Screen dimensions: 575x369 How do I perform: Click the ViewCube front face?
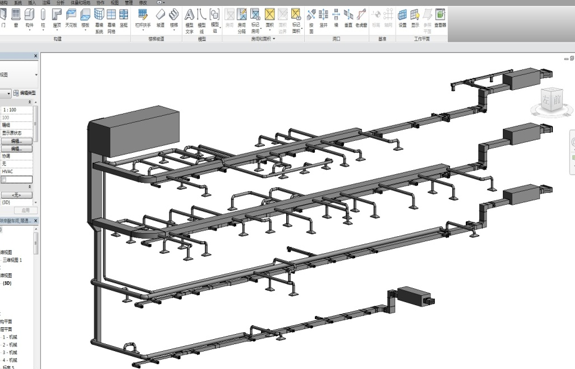pos(557,100)
